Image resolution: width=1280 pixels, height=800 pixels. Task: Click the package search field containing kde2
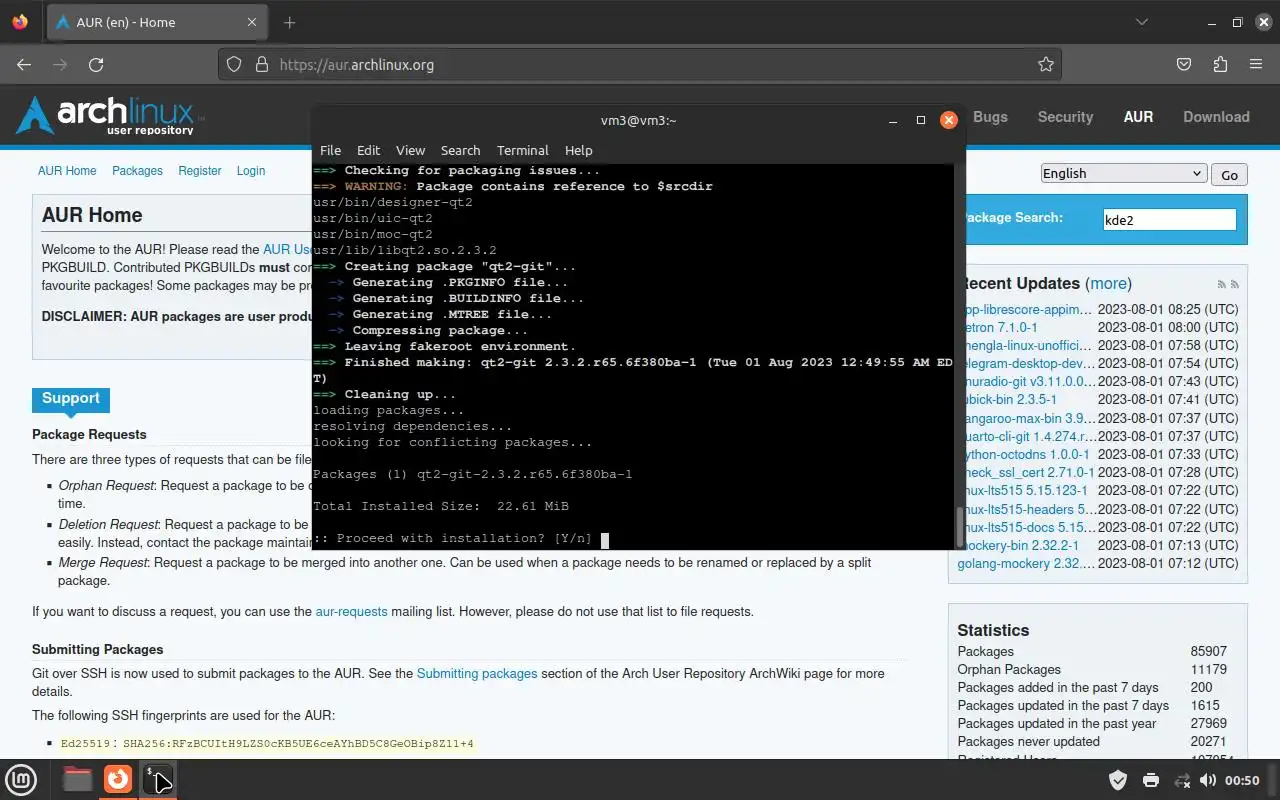[1169, 219]
